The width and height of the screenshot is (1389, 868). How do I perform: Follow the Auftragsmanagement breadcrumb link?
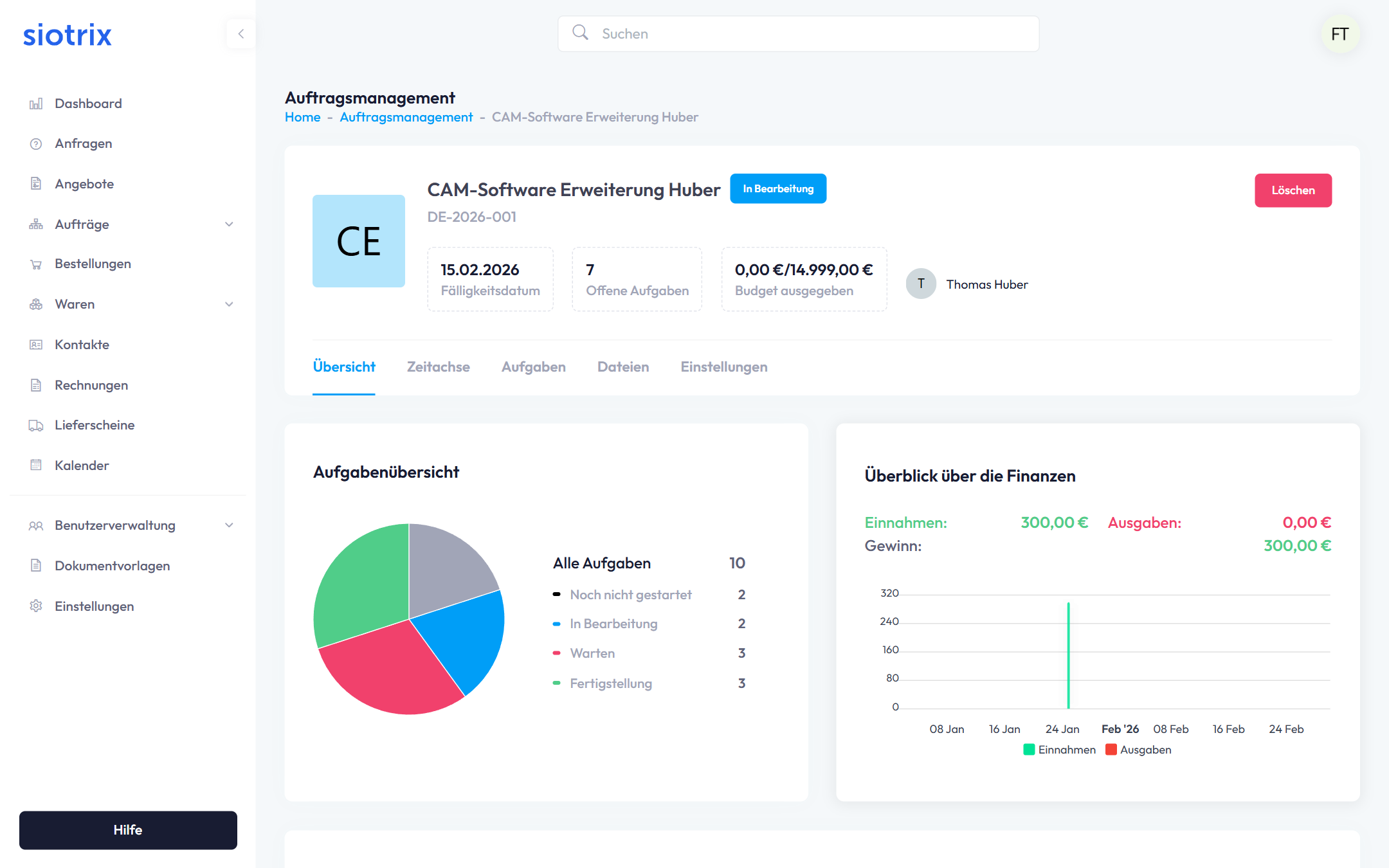pos(406,117)
